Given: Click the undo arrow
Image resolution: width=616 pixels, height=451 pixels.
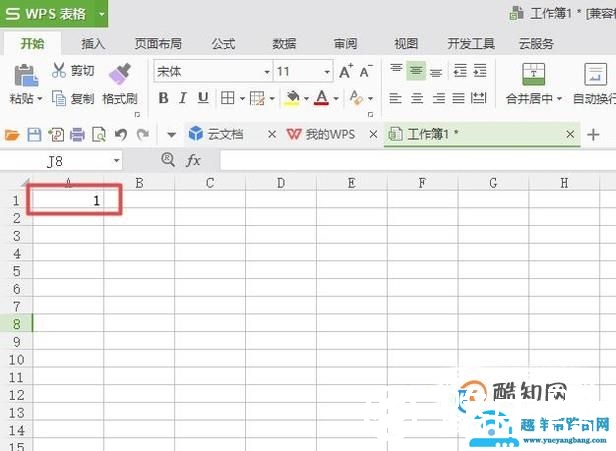Looking at the screenshot, I should click(x=121, y=135).
